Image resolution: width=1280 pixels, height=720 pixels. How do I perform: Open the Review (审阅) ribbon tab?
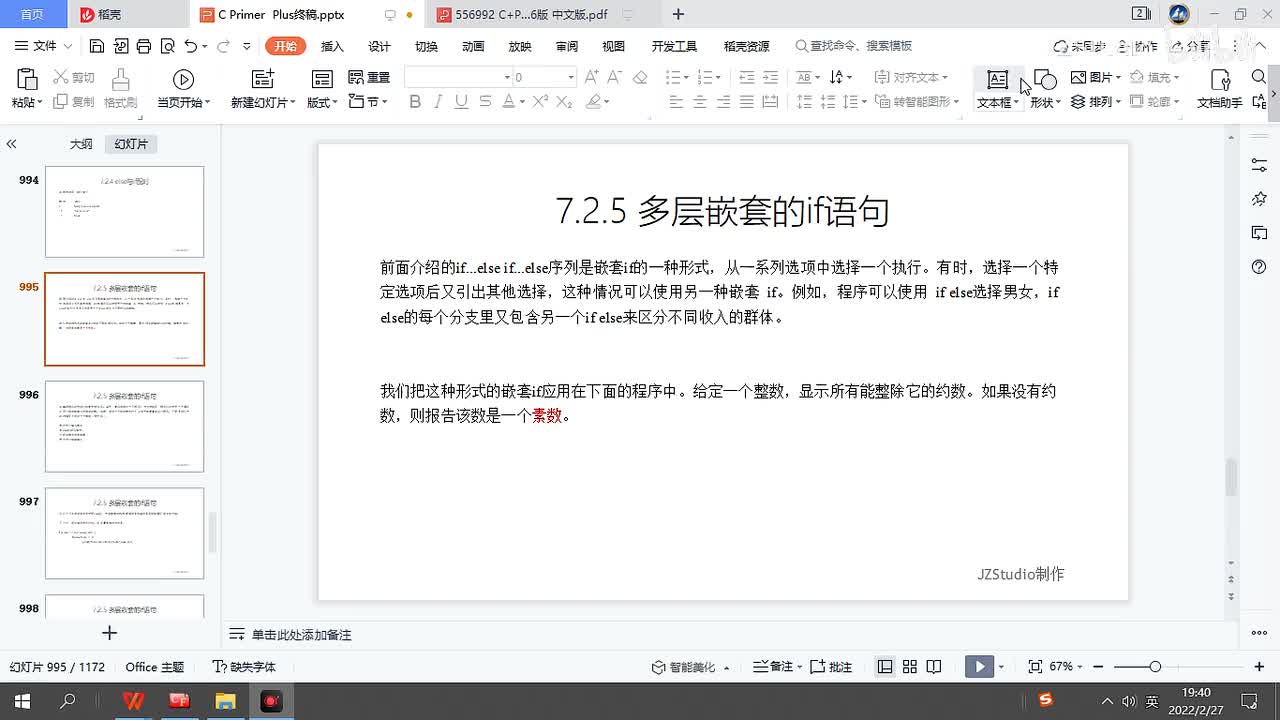[567, 46]
